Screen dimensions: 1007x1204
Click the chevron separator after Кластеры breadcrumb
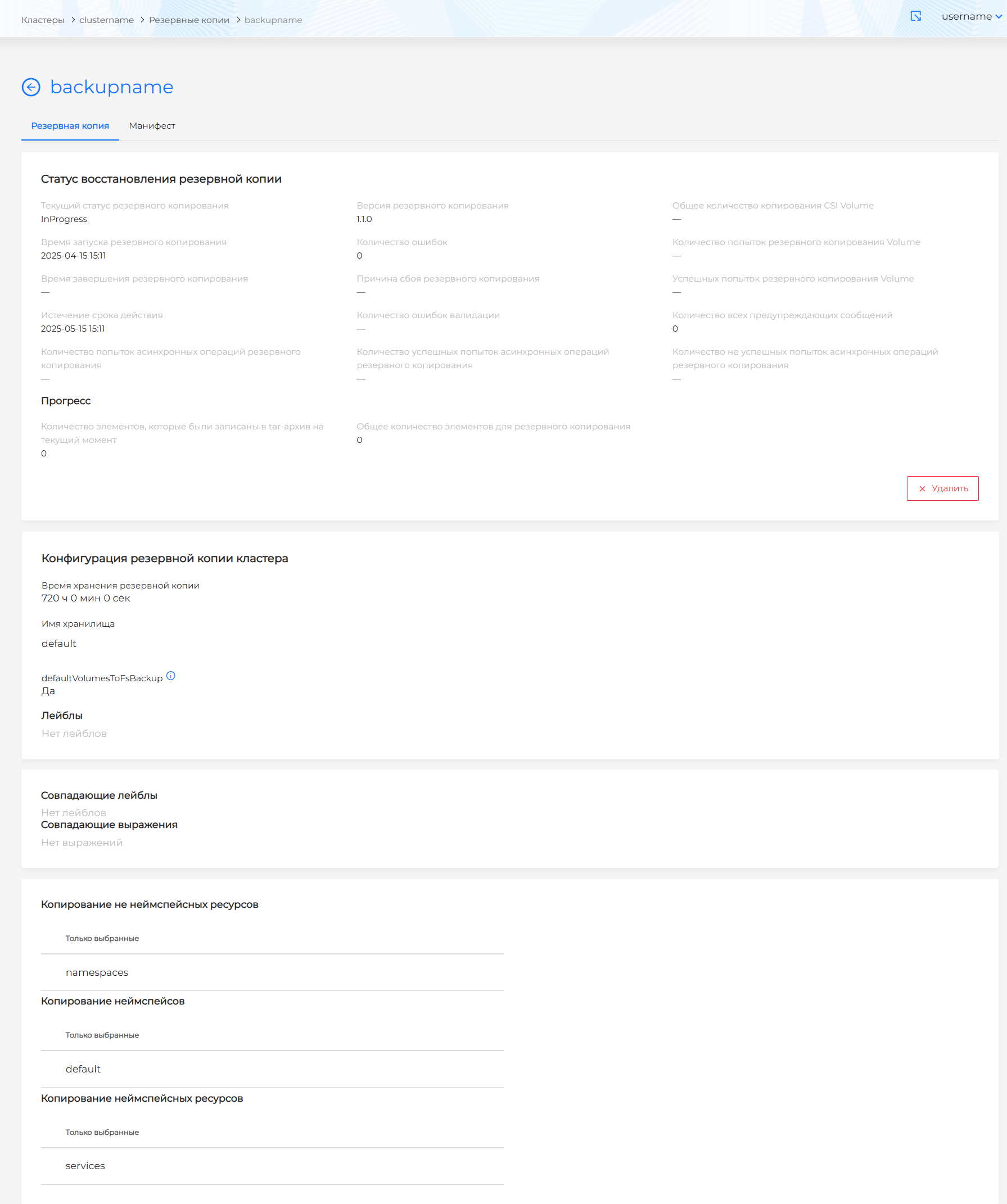[73, 20]
